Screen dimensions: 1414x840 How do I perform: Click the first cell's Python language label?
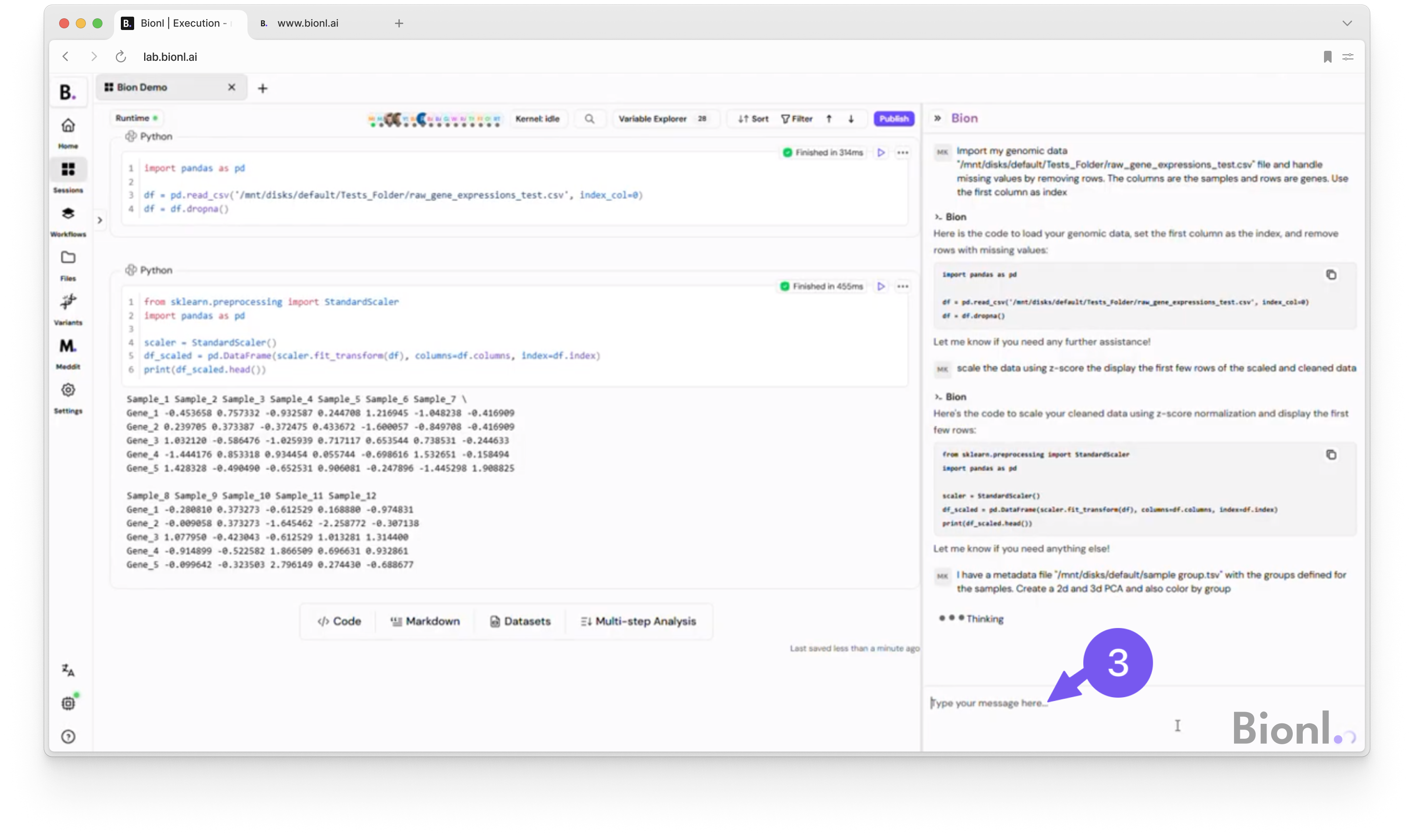(x=149, y=137)
